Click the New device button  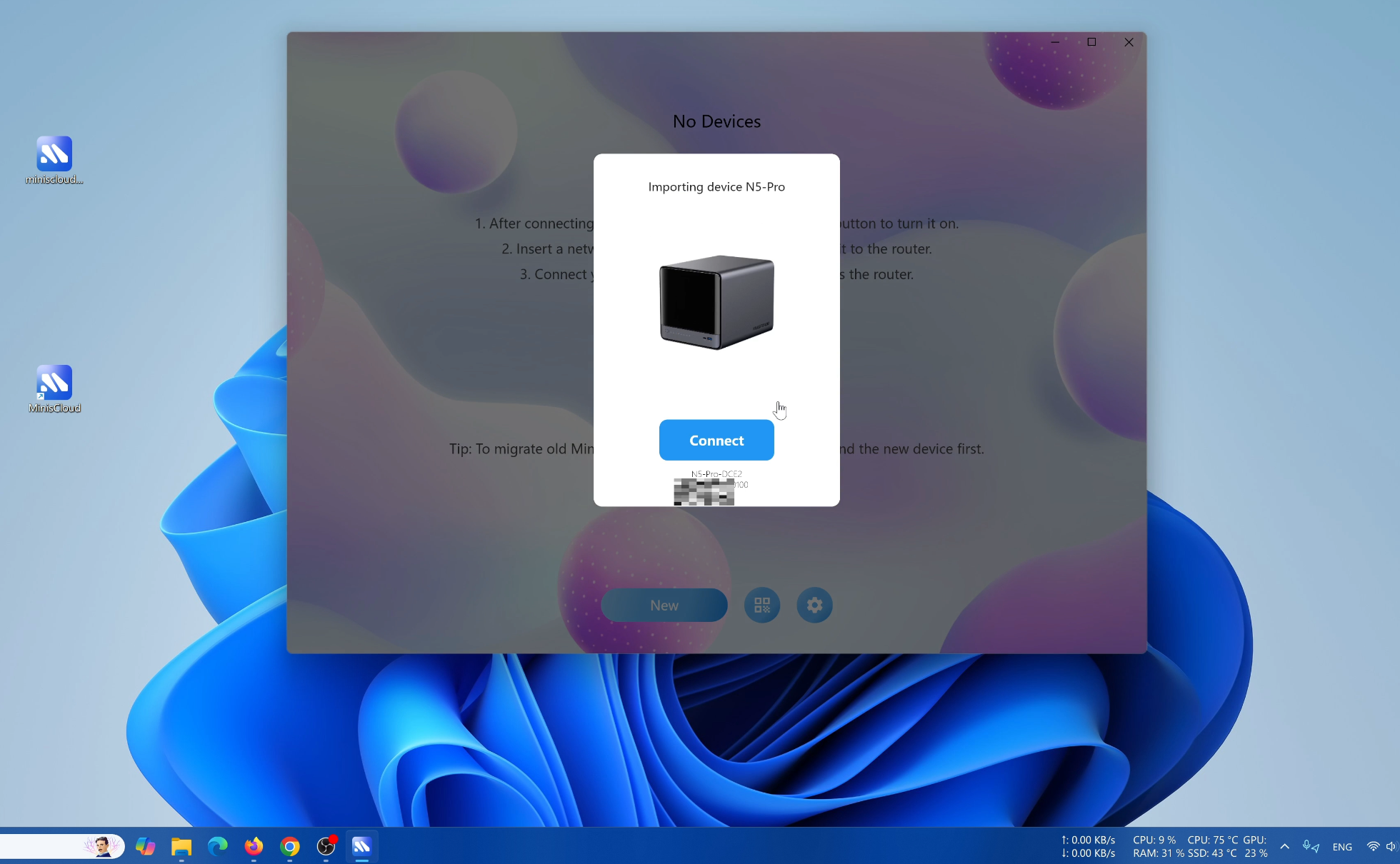point(664,605)
